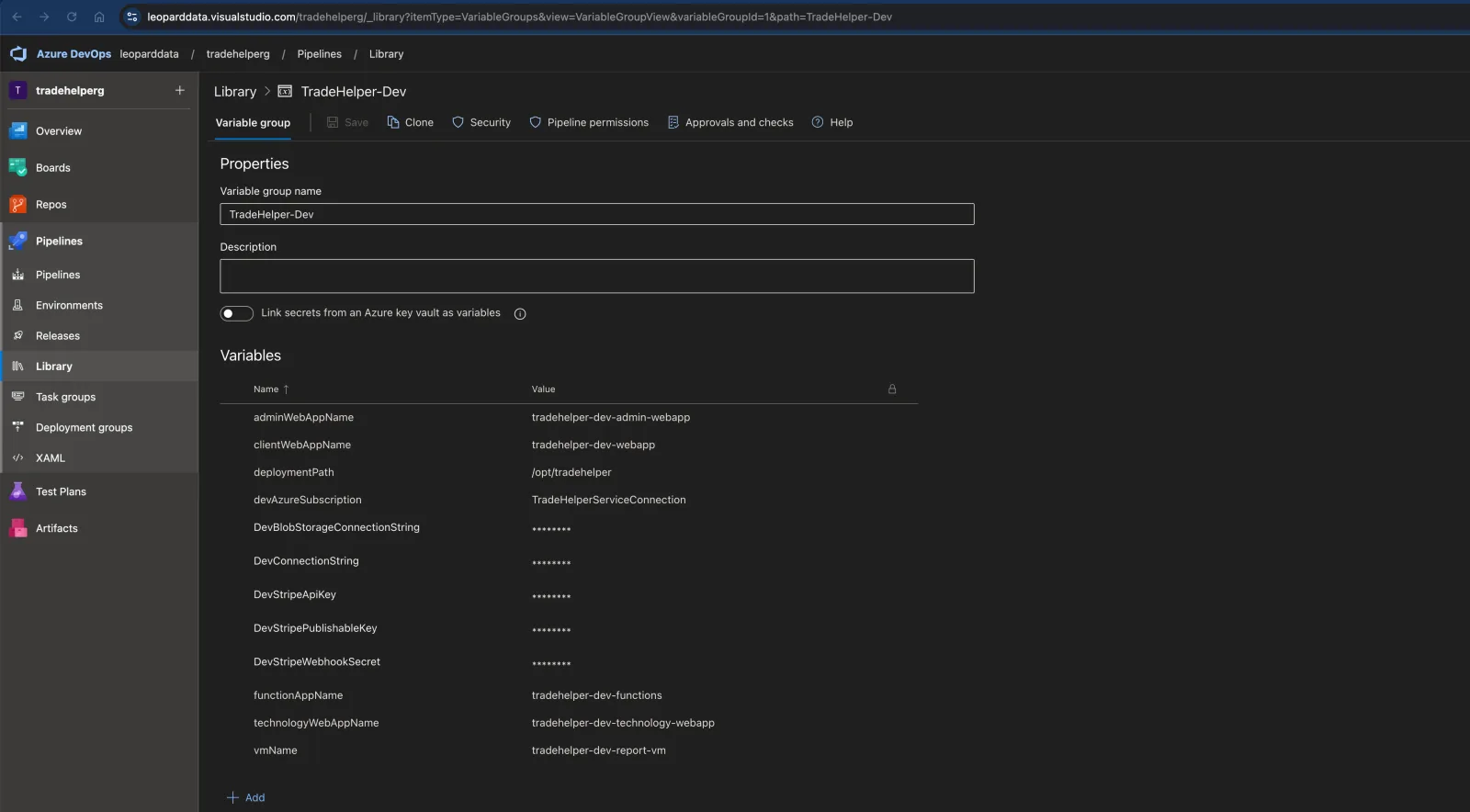This screenshot has width=1470, height=812.
Task: Select DevStripeWebhookSecret variable name
Action: (x=317, y=661)
